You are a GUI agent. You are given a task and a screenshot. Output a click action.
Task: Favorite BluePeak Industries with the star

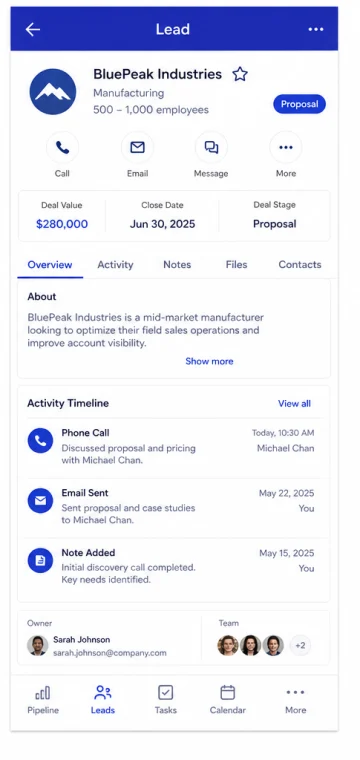240,74
